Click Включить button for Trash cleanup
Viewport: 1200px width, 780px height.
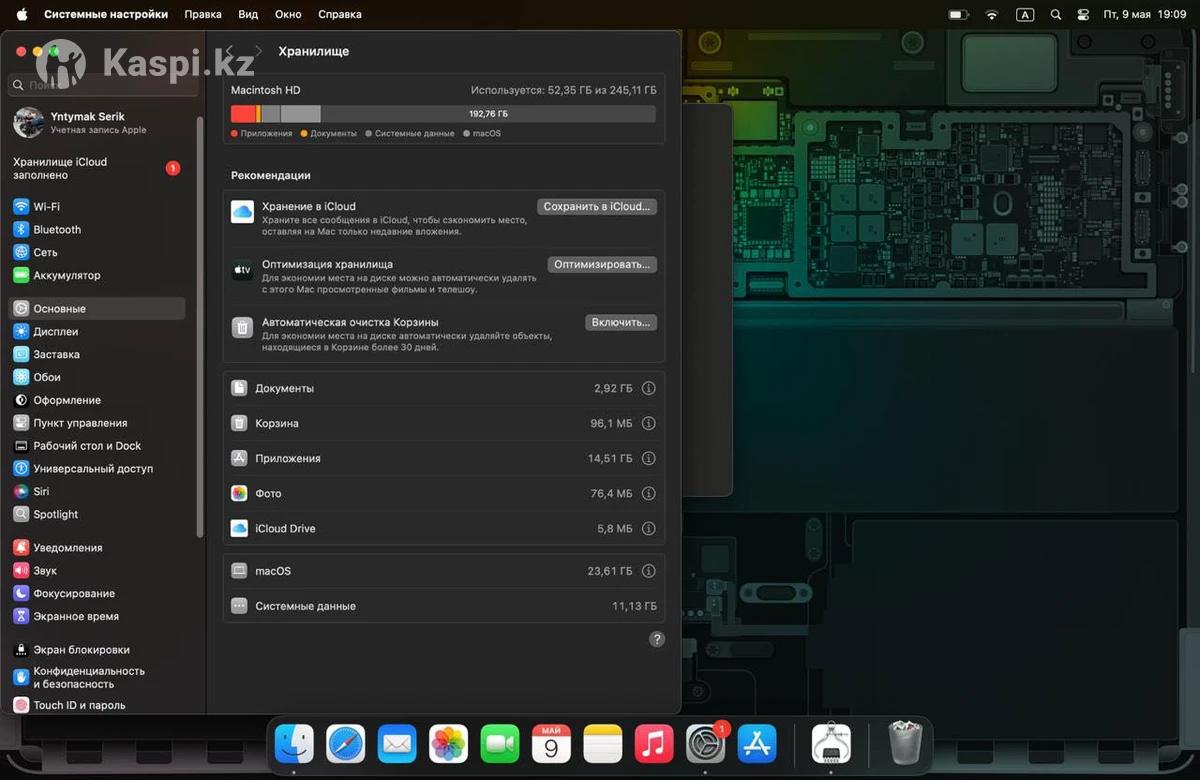coord(621,323)
